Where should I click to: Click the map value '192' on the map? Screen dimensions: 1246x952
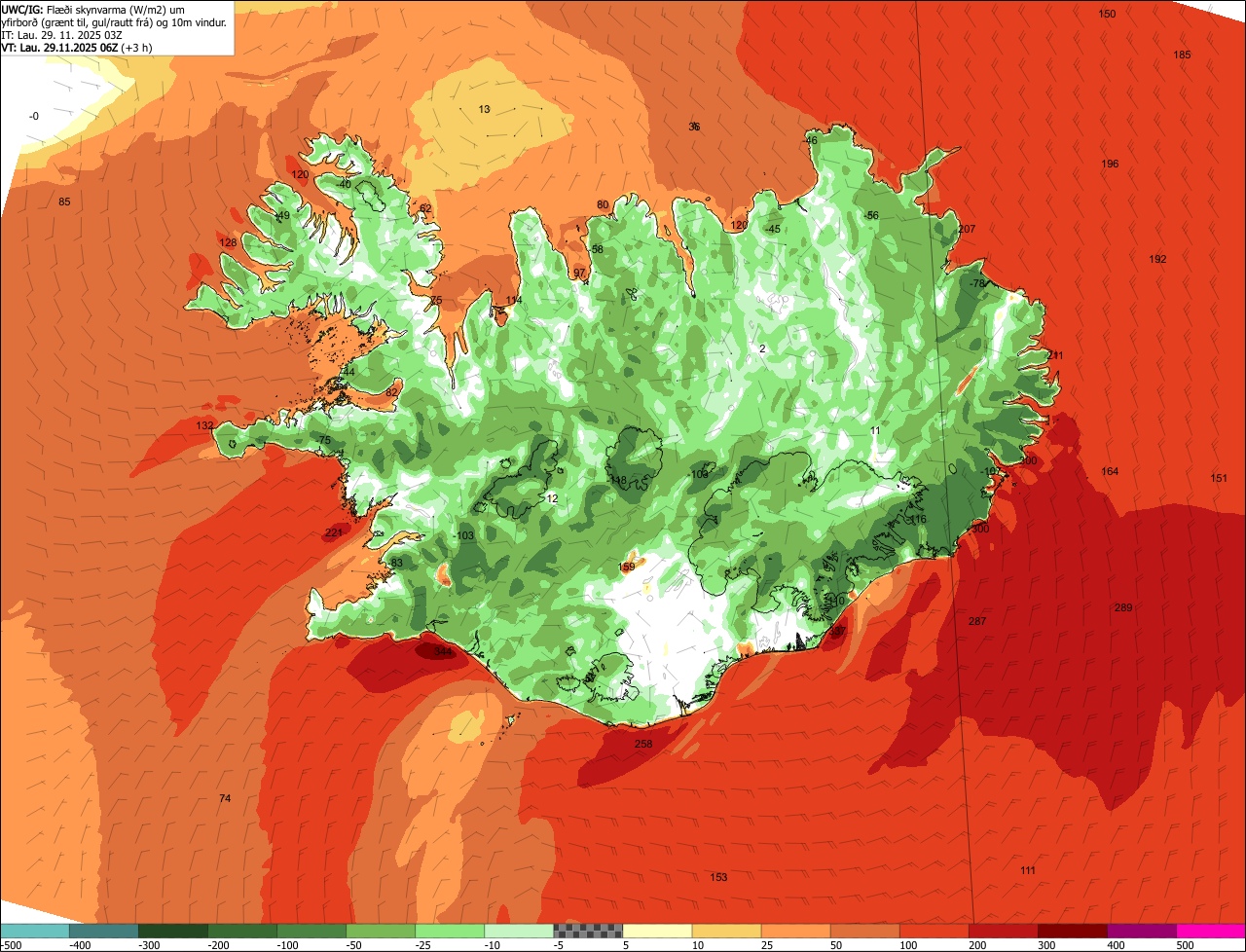(1157, 259)
